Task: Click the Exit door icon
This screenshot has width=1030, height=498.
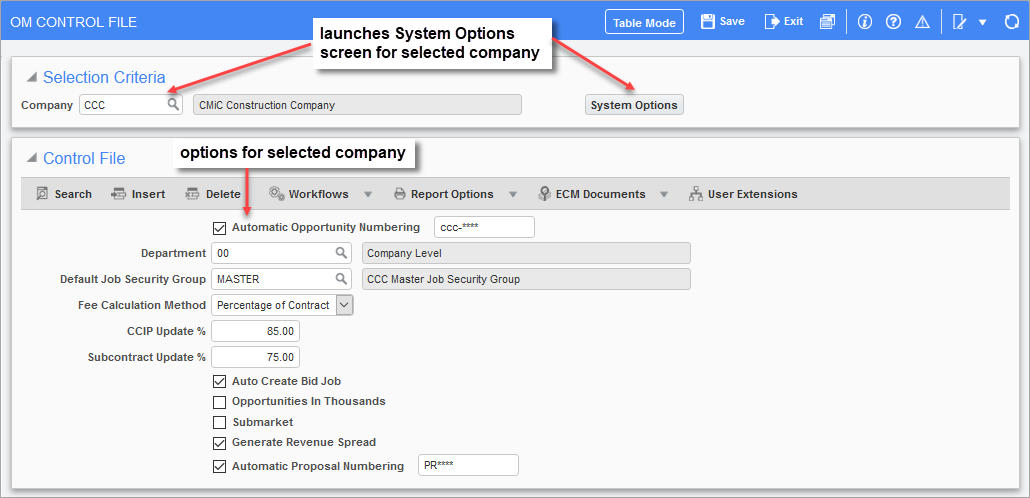Action: (771, 22)
